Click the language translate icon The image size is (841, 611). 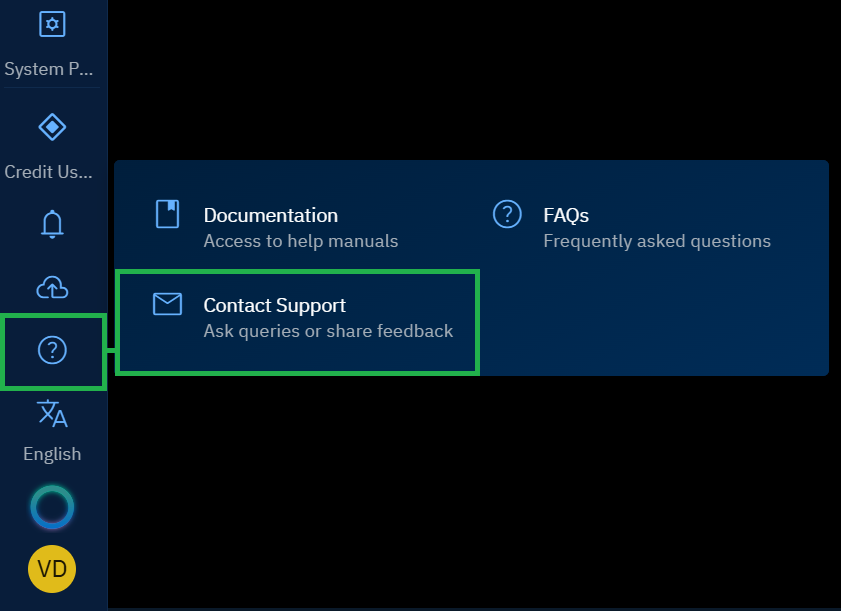click(52, 413)
